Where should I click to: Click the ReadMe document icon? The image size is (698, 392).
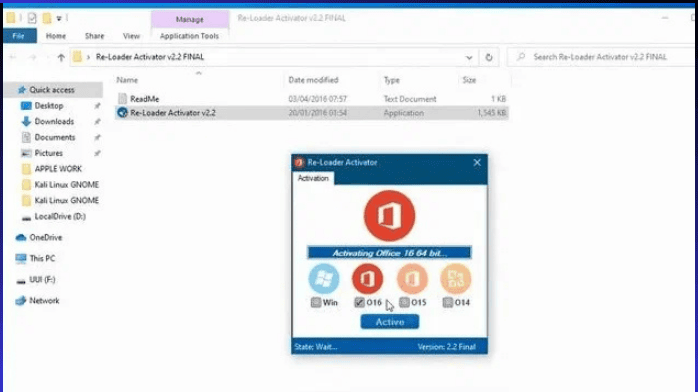pos(122,99)
